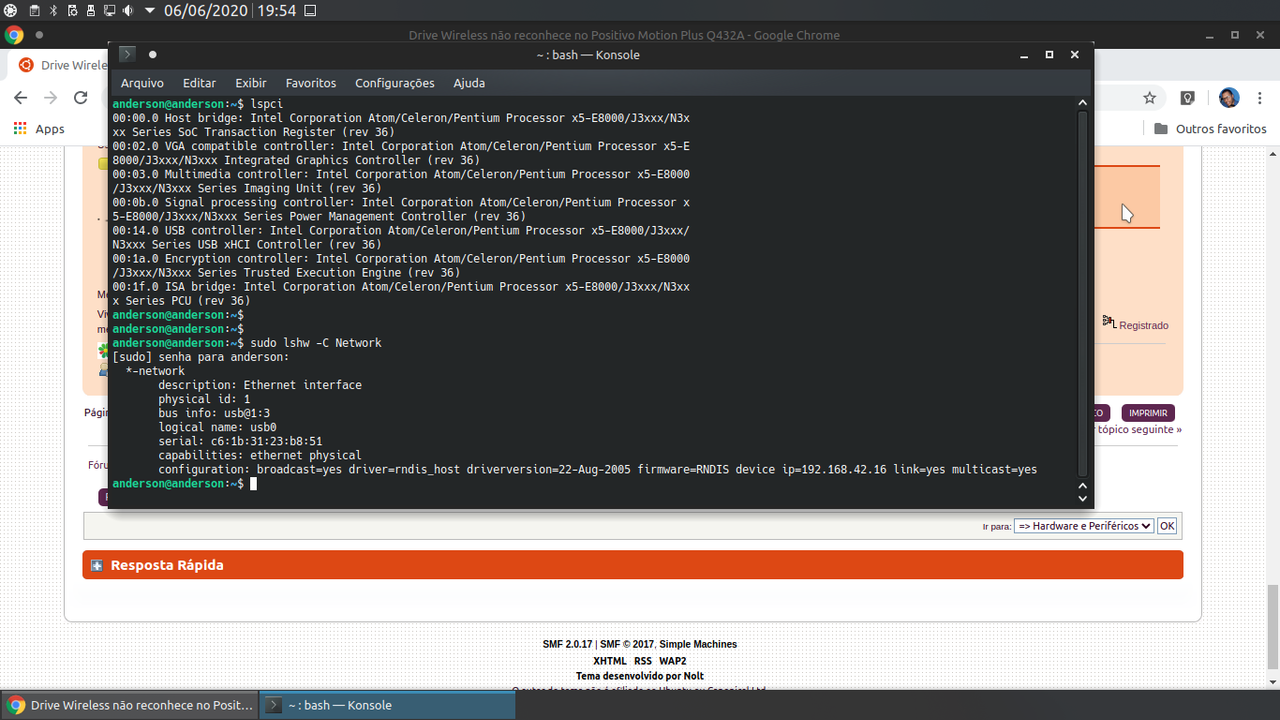
Task: Expand the Resposta Rápida section plus icon
Action: pos(97,566)
